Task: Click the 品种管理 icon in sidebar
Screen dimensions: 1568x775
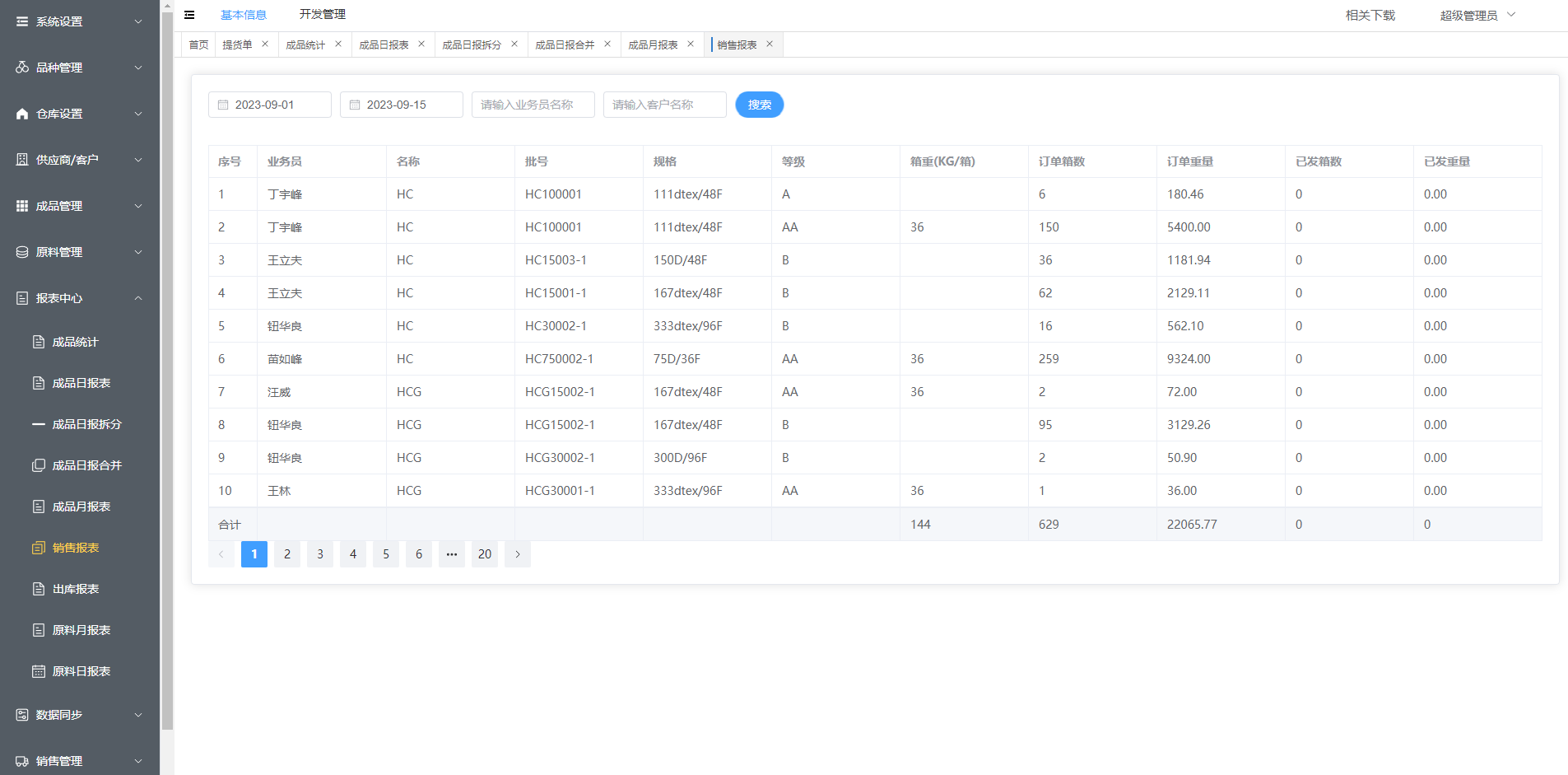Action: (x=22, y=68)
